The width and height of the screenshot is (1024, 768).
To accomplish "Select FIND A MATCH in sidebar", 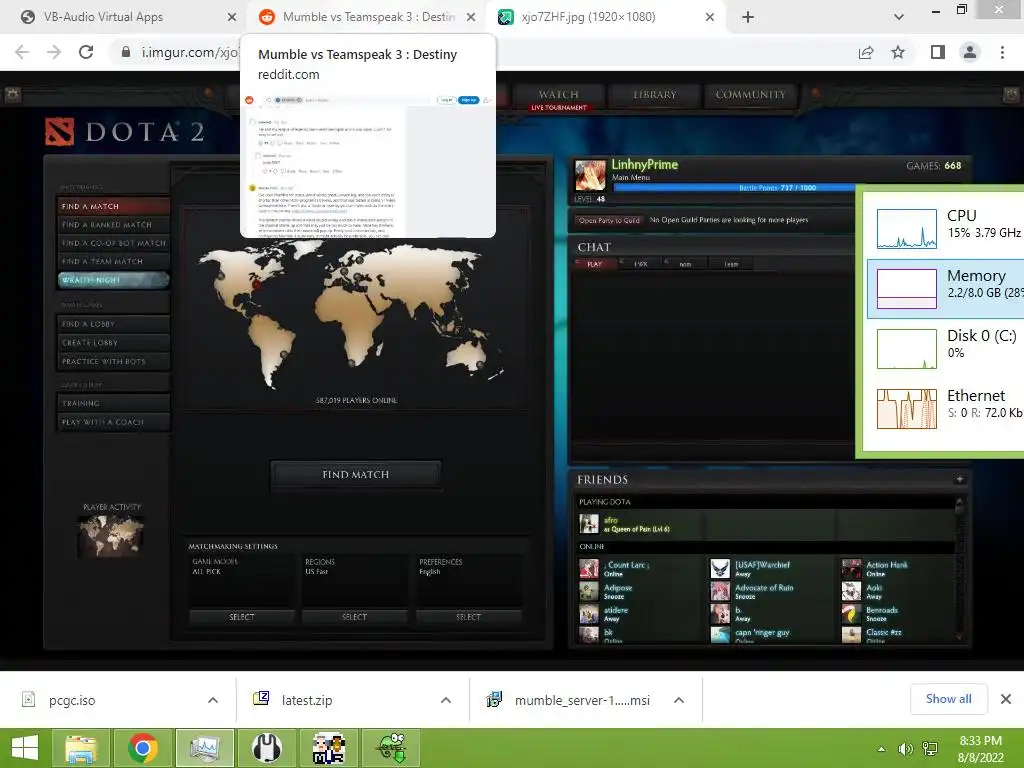I will [x=113, y=206].
